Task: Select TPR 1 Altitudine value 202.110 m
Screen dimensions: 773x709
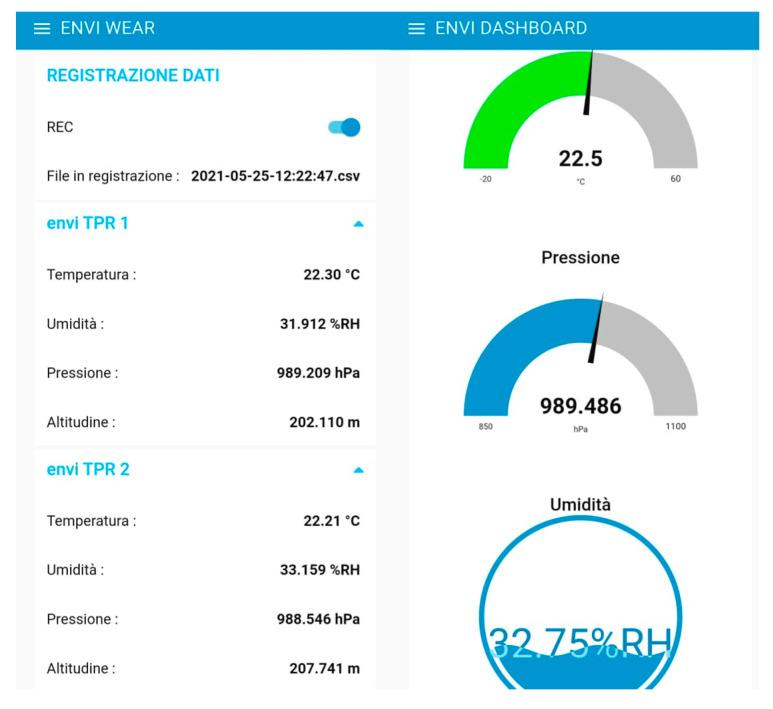Action: tap(324, 422)
